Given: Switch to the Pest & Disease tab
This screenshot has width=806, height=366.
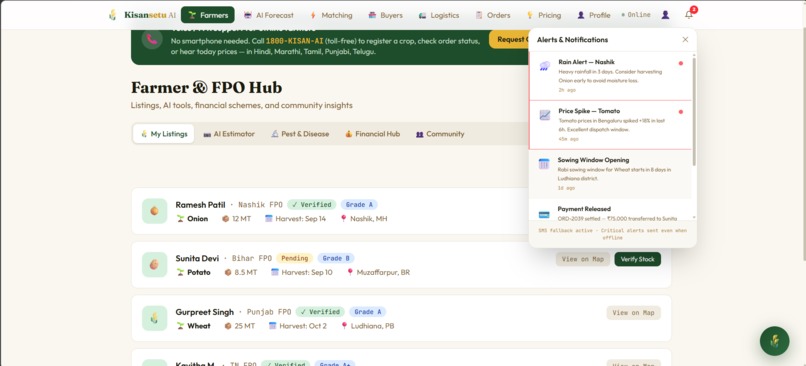Looking at the screenshot, I should [x=300, y=134].
